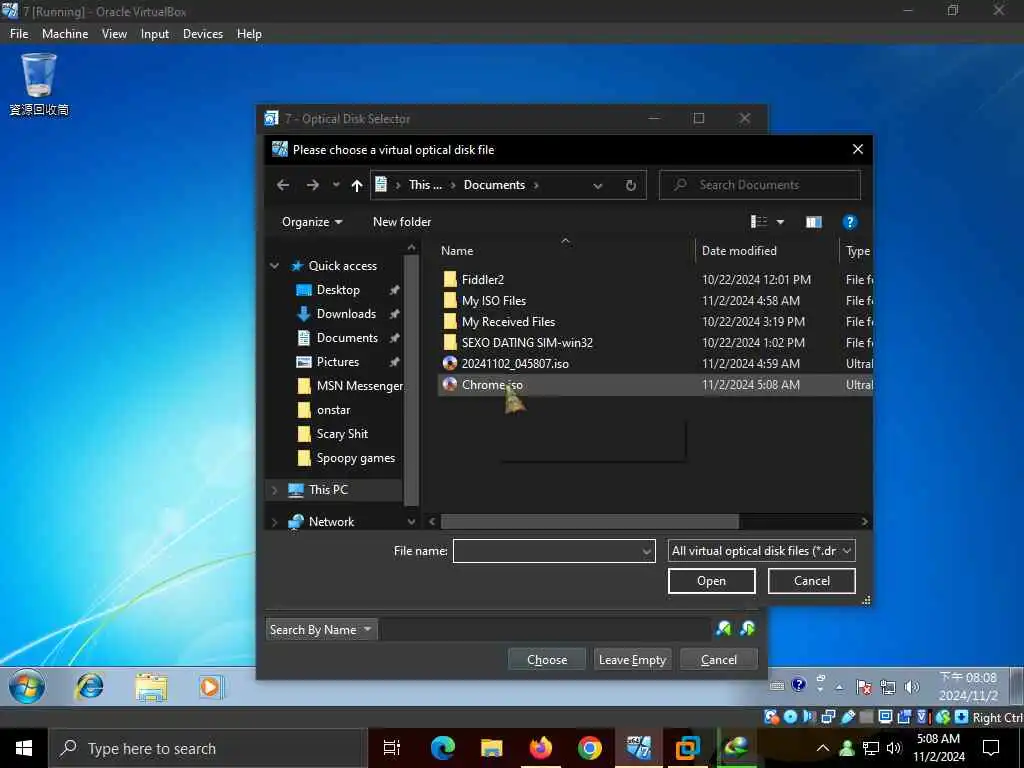Open host File Explorer taskbar icon
The width and height of the screenshot is (1024, 768).
(x=491, y=748)
